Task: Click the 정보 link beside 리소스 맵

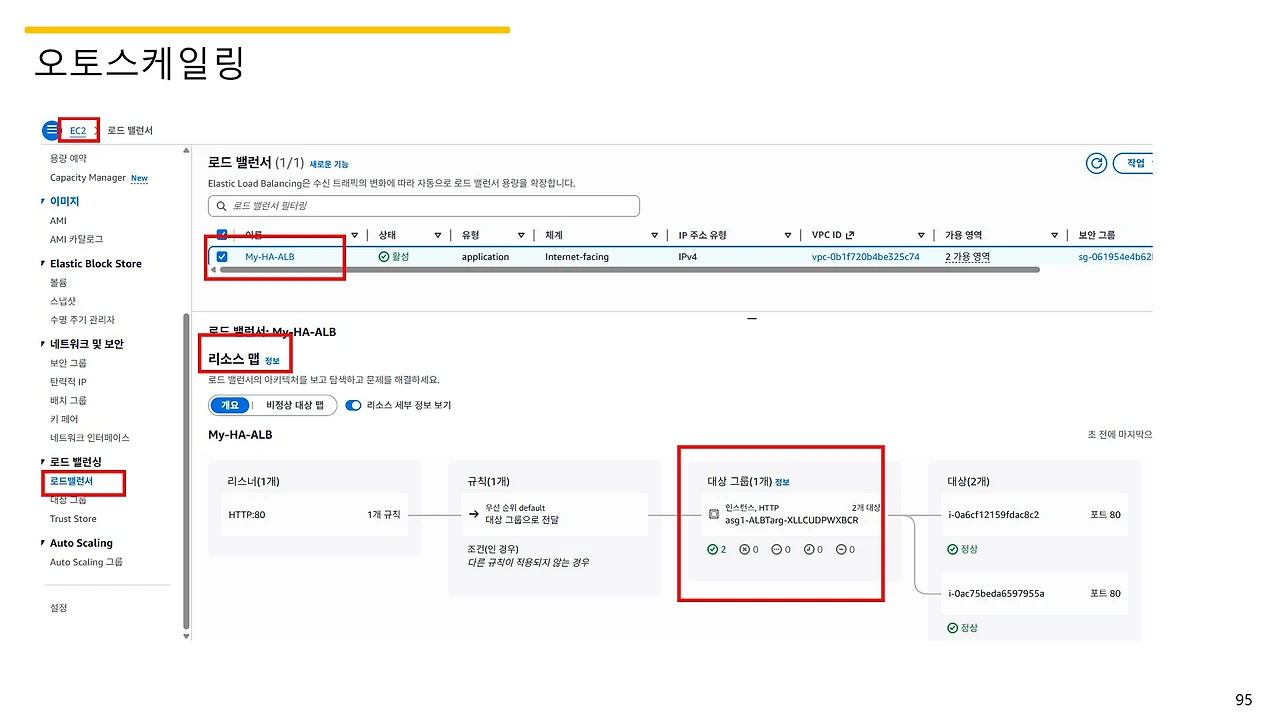Action: click(273, 360)
